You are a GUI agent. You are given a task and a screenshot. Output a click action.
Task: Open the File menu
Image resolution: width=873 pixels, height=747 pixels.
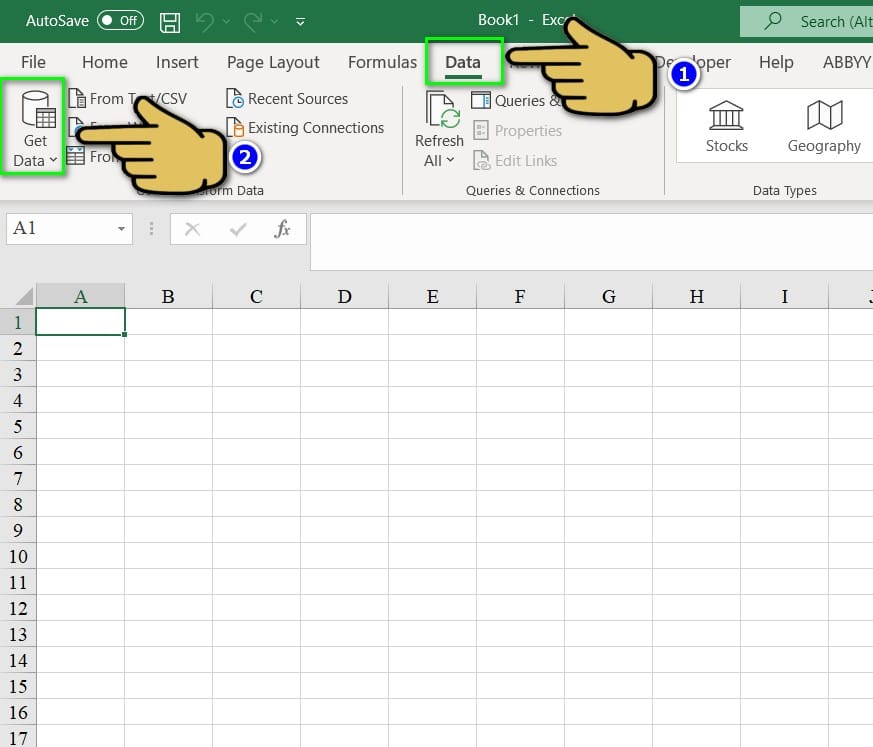[x=33, y=62]
